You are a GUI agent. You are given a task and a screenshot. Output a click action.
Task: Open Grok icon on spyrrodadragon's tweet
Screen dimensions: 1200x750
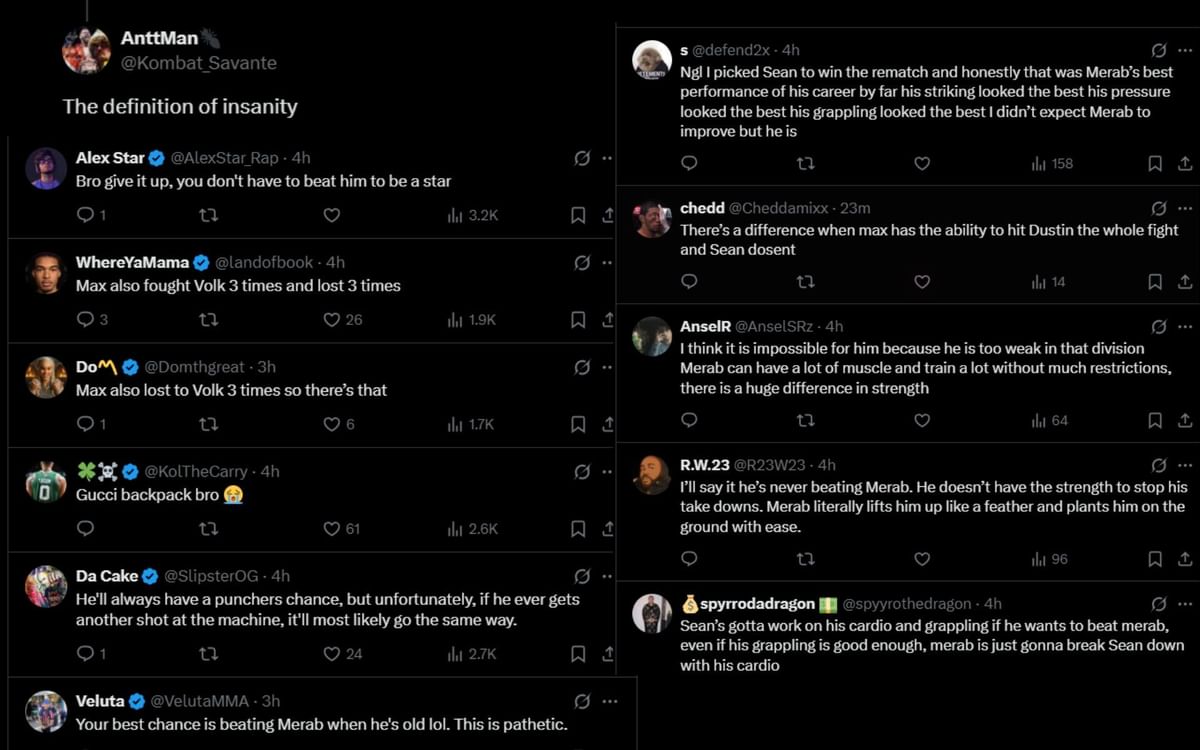point(1159,604)
